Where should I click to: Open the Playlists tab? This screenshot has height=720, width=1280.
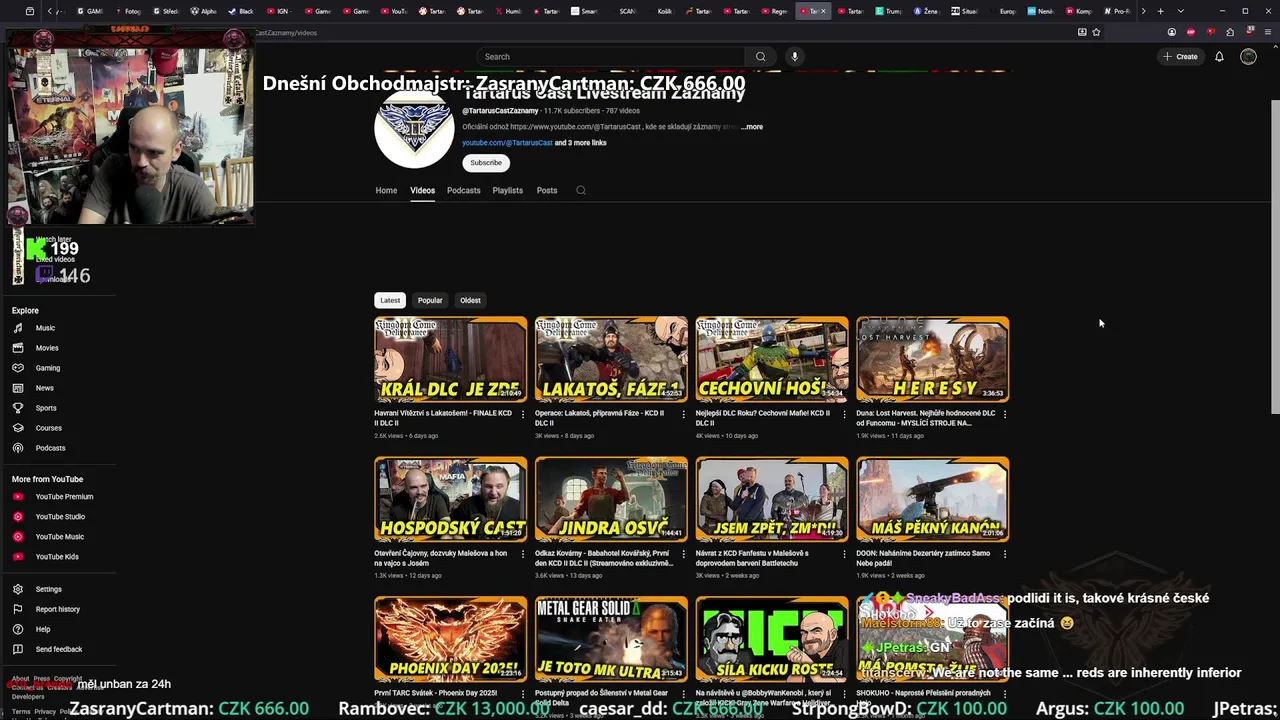507,190
